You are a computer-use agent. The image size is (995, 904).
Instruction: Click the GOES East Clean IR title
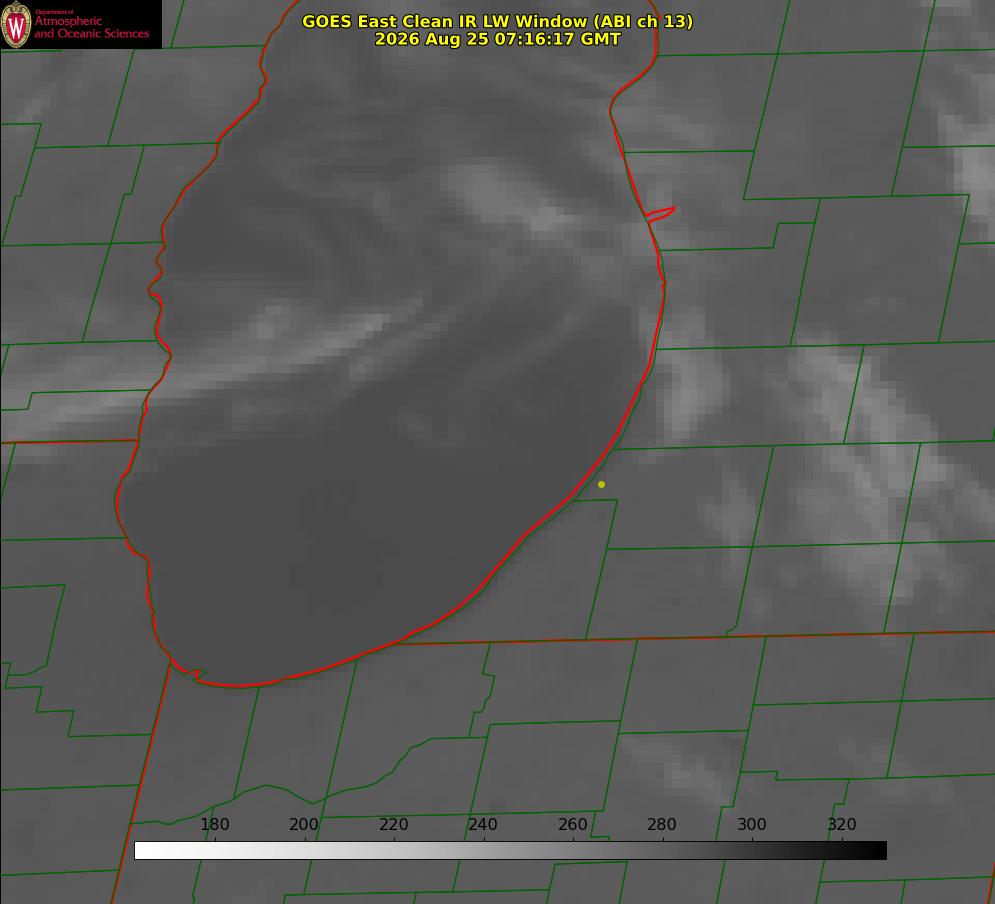tap(498, 21)
